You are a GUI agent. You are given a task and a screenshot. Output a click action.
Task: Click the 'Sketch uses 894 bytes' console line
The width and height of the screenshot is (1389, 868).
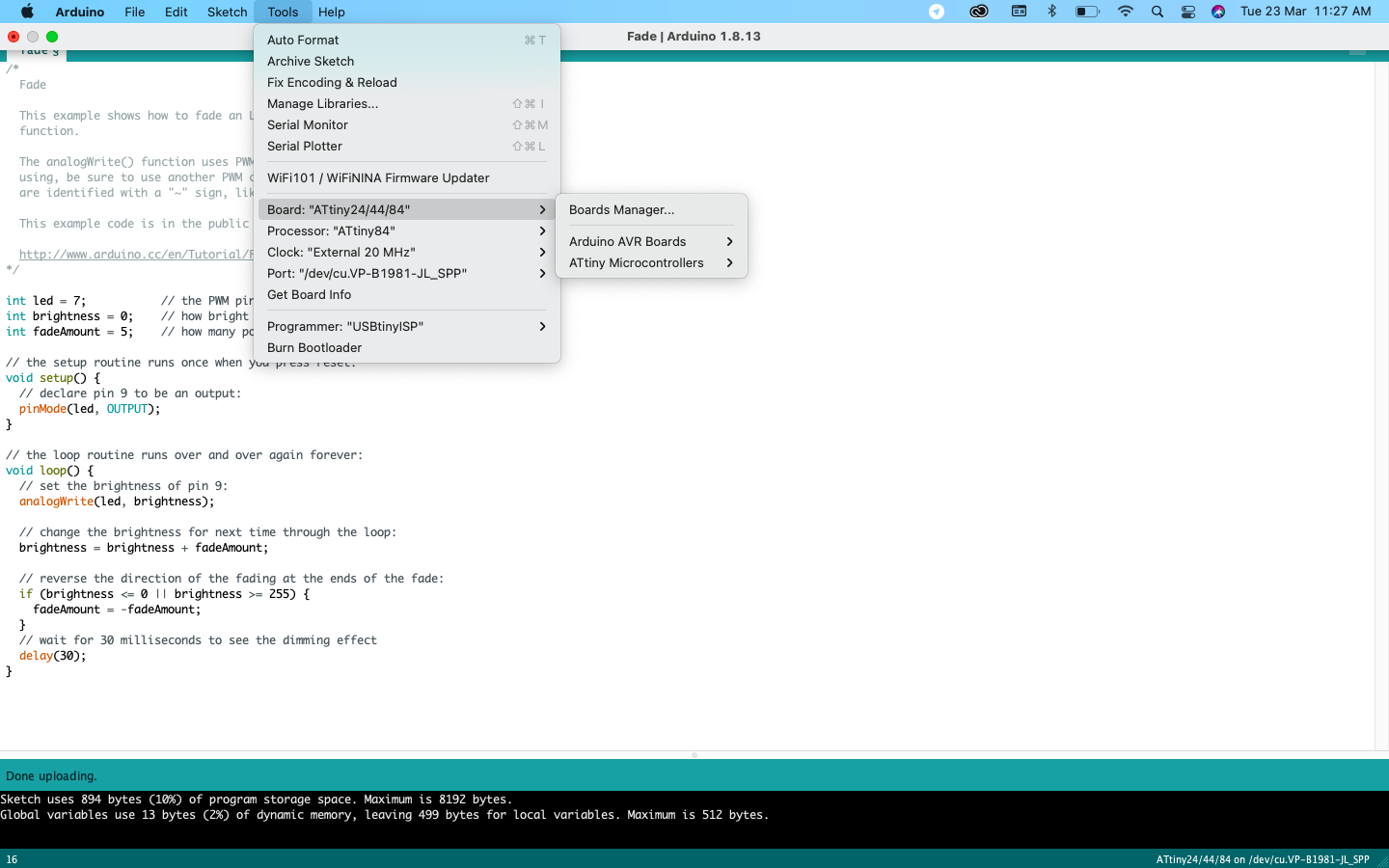(x=257, y=800)
